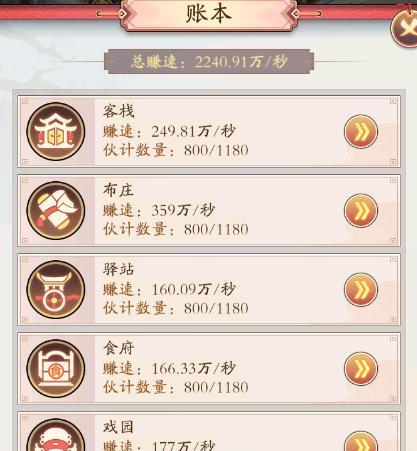Image resolution: width=417 pixels, height=451 pixels.
Task: Expand 布庄 details with arrow button
Action: pos(361,211)
